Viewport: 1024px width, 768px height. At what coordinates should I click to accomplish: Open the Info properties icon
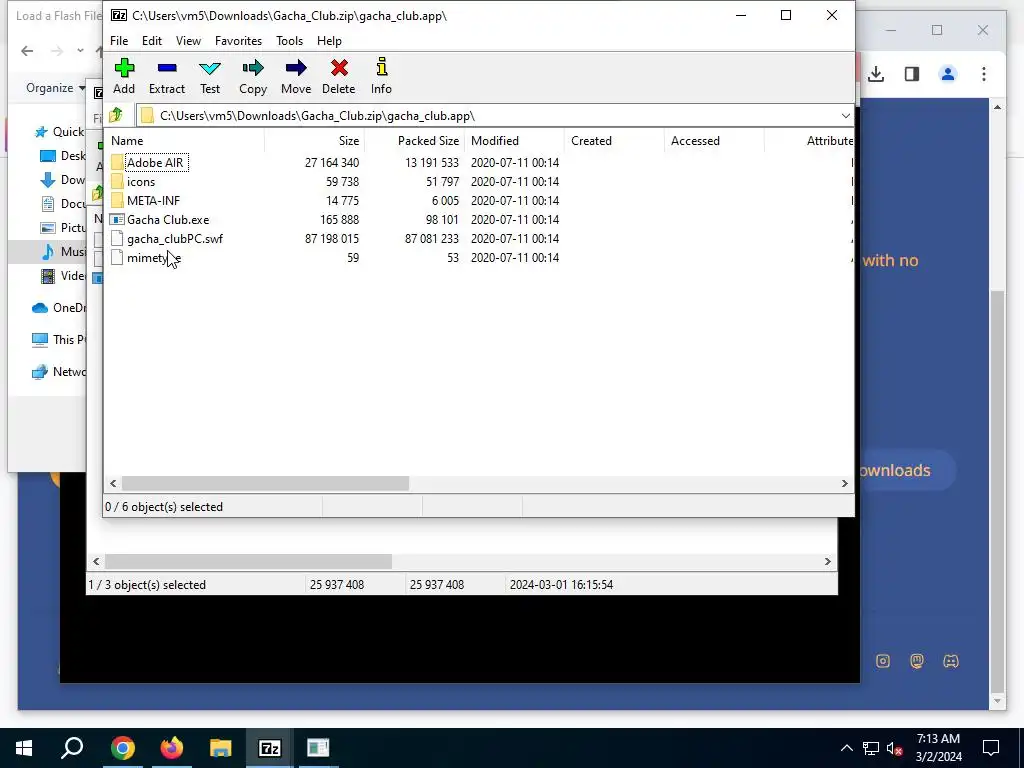(x=381, y=76)
